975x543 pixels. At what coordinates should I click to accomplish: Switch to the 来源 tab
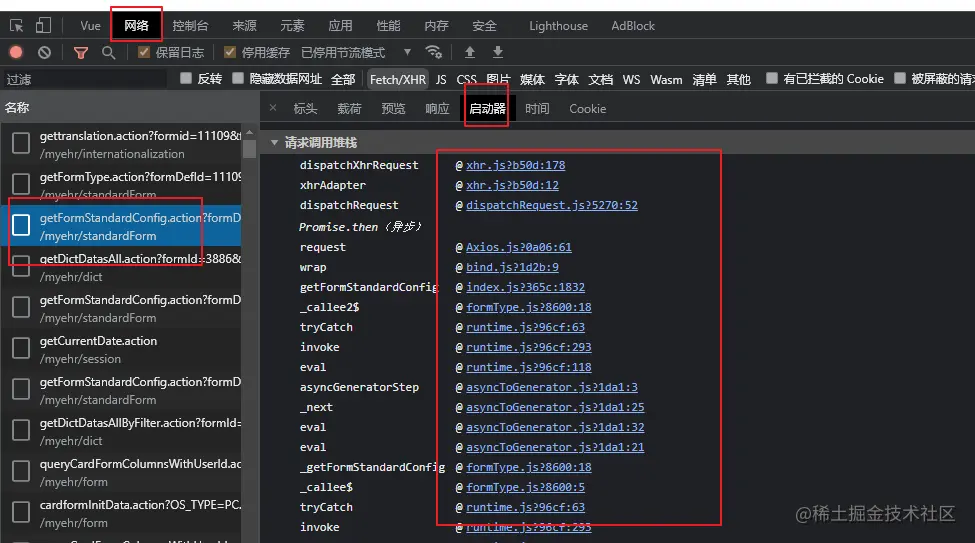[244, 26]
